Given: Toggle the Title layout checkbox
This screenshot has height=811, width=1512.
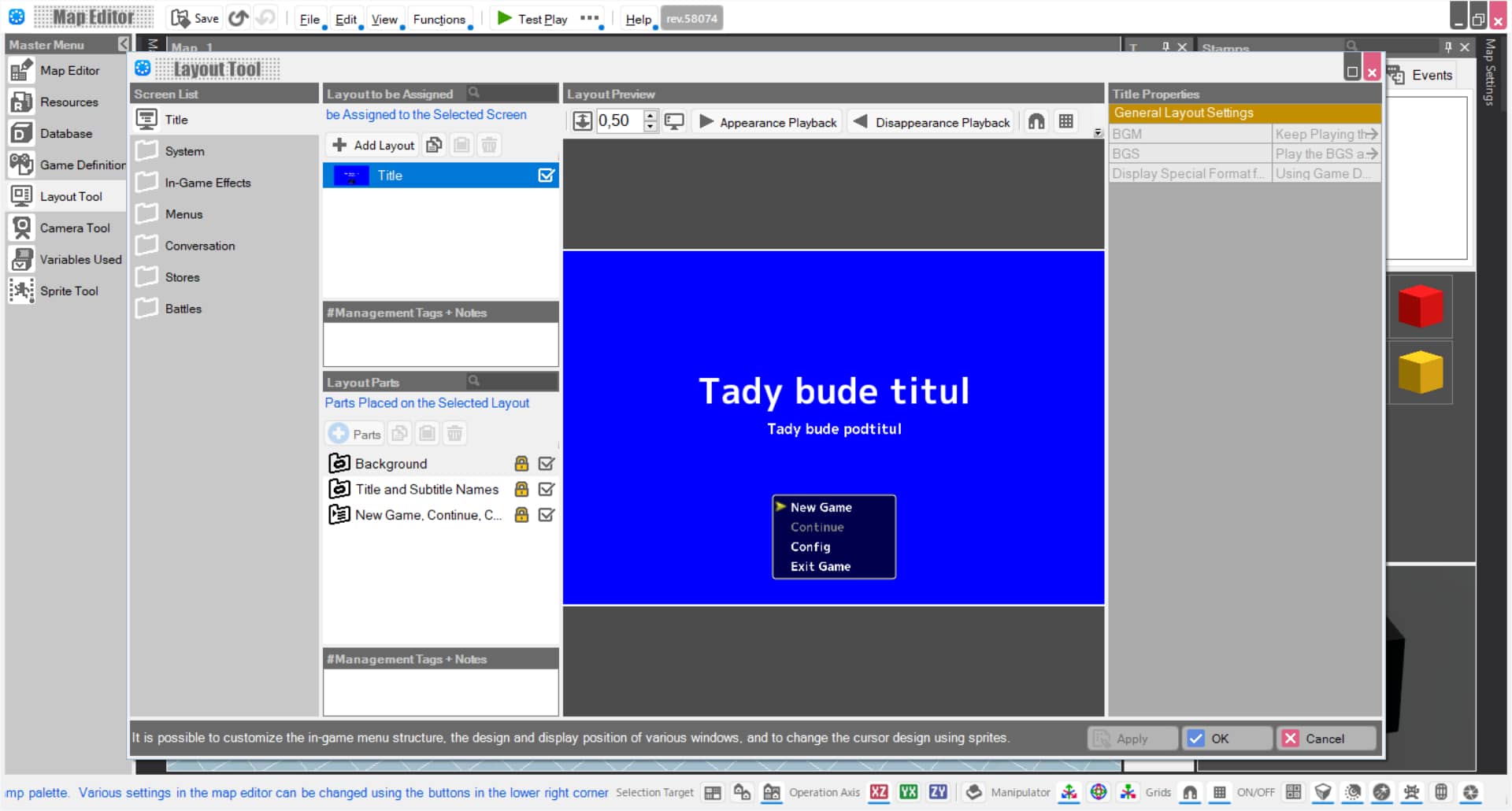Looking at the screenshot, I should pyautogui.click(x=546, y=176).
